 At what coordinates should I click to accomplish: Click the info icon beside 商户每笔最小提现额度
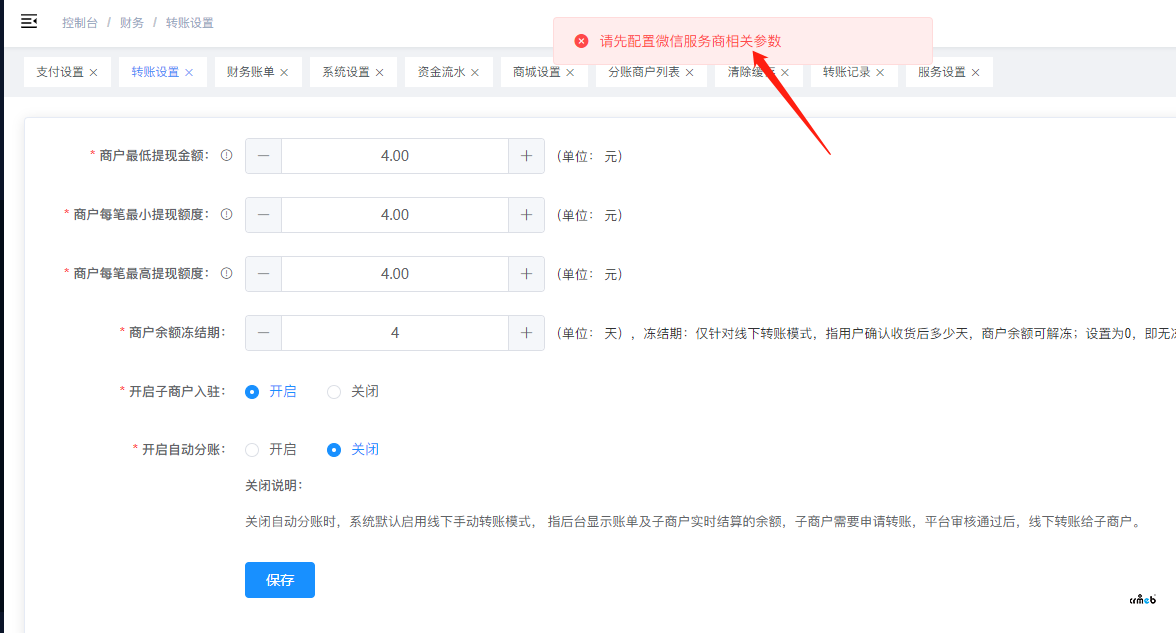coord(226,215)
